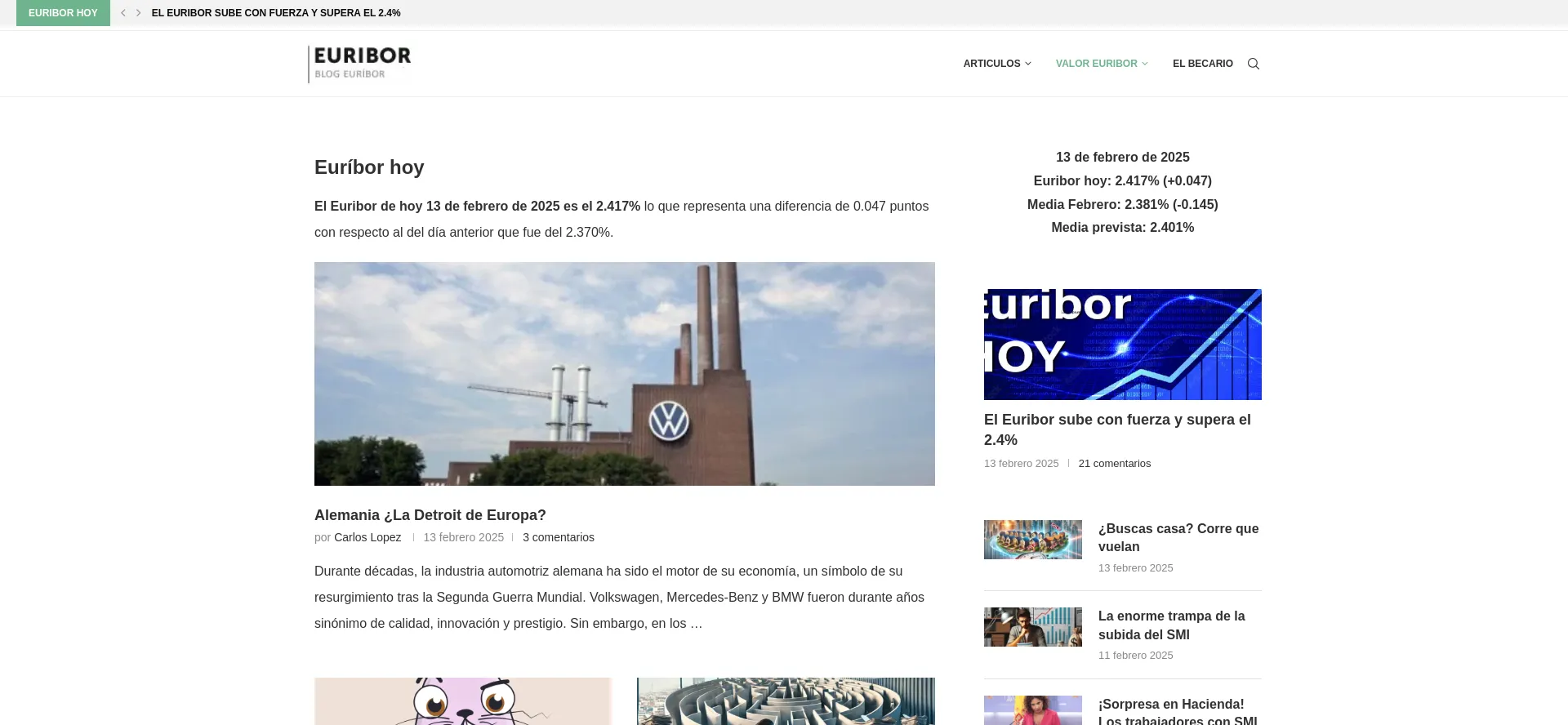The image size is (1568, 725).
Task: Open the 21 comentarios link
Action: pyautogui.click(x=1115, y=463)
